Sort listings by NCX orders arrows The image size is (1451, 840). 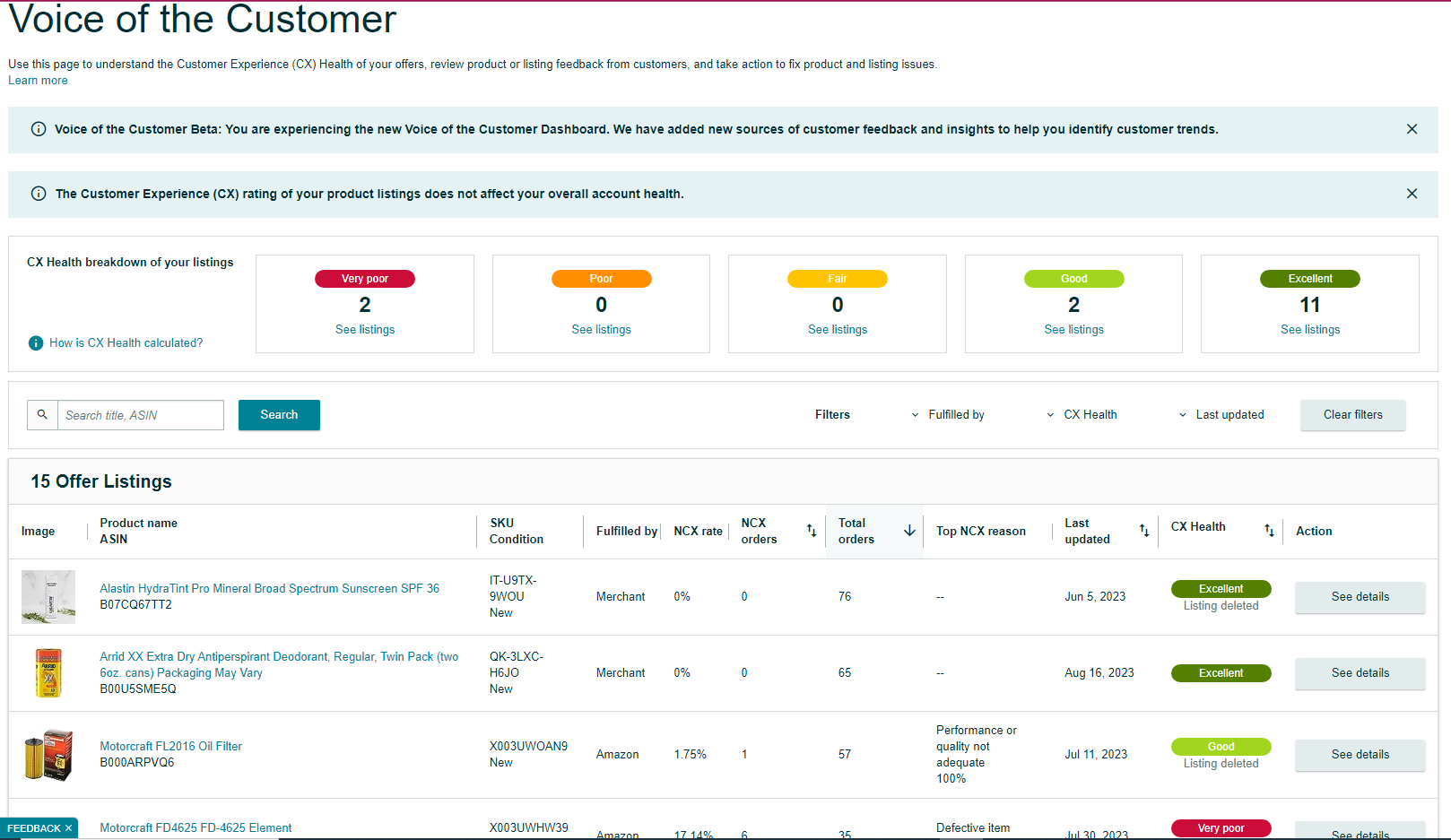[812, 531]
